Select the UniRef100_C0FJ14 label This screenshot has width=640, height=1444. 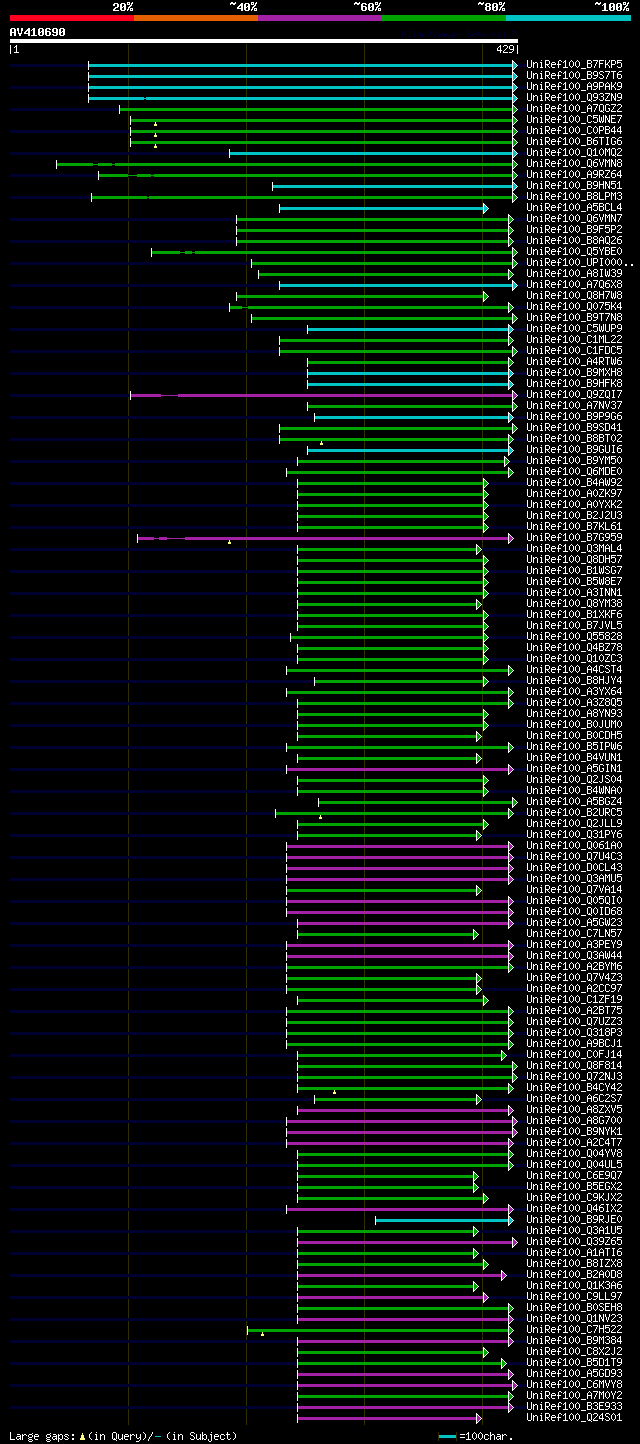pos(574,1055)
